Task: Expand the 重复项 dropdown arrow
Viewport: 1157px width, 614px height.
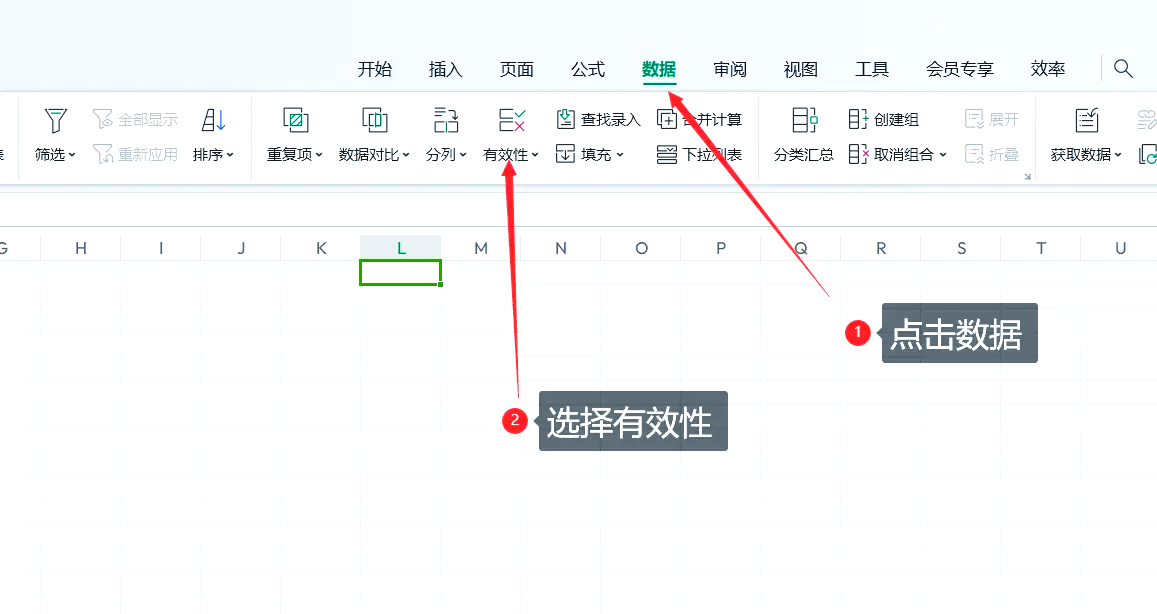Action: pos(319,155)
